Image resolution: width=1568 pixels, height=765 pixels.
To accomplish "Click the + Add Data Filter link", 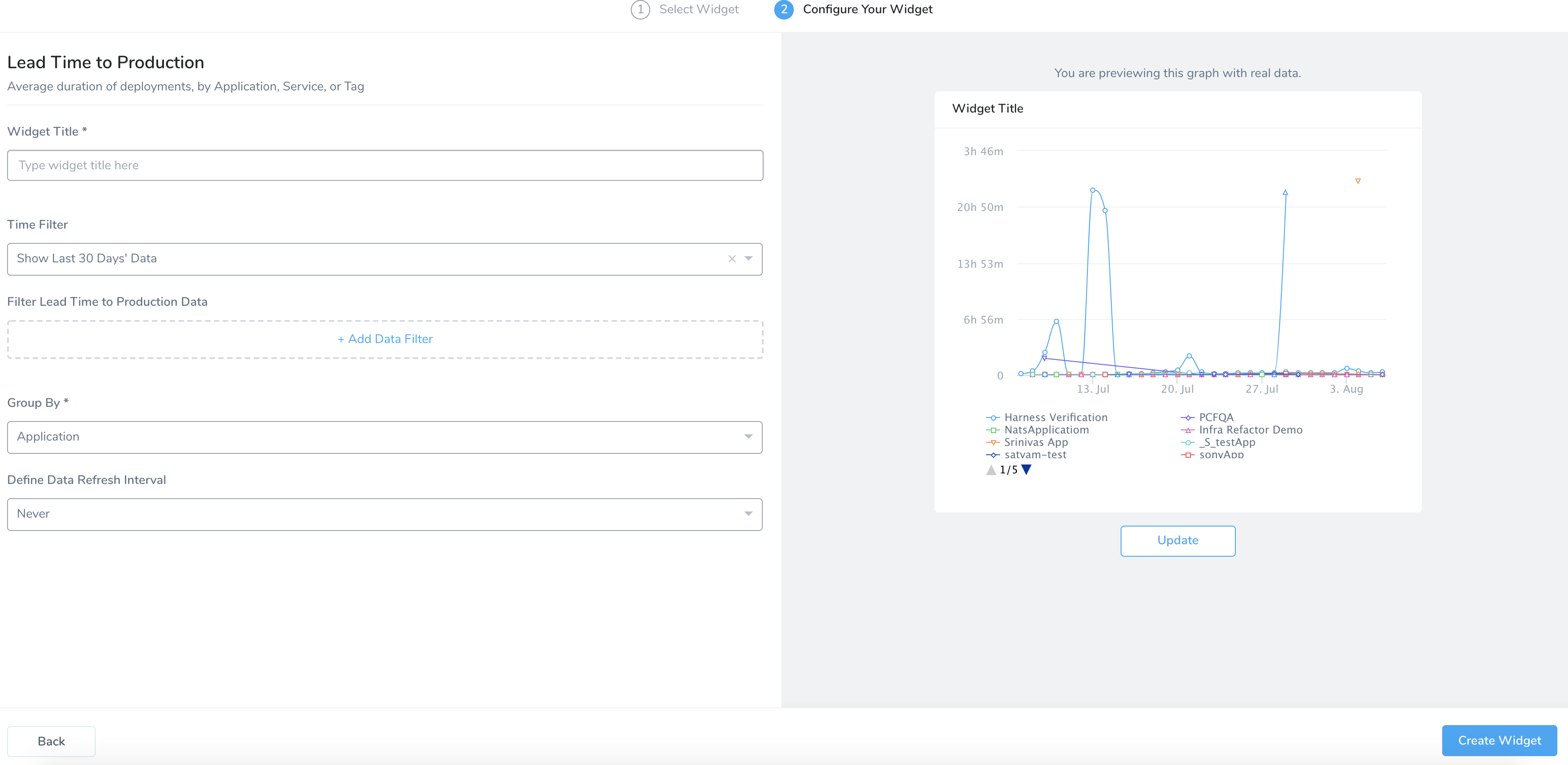I will 385,339.
